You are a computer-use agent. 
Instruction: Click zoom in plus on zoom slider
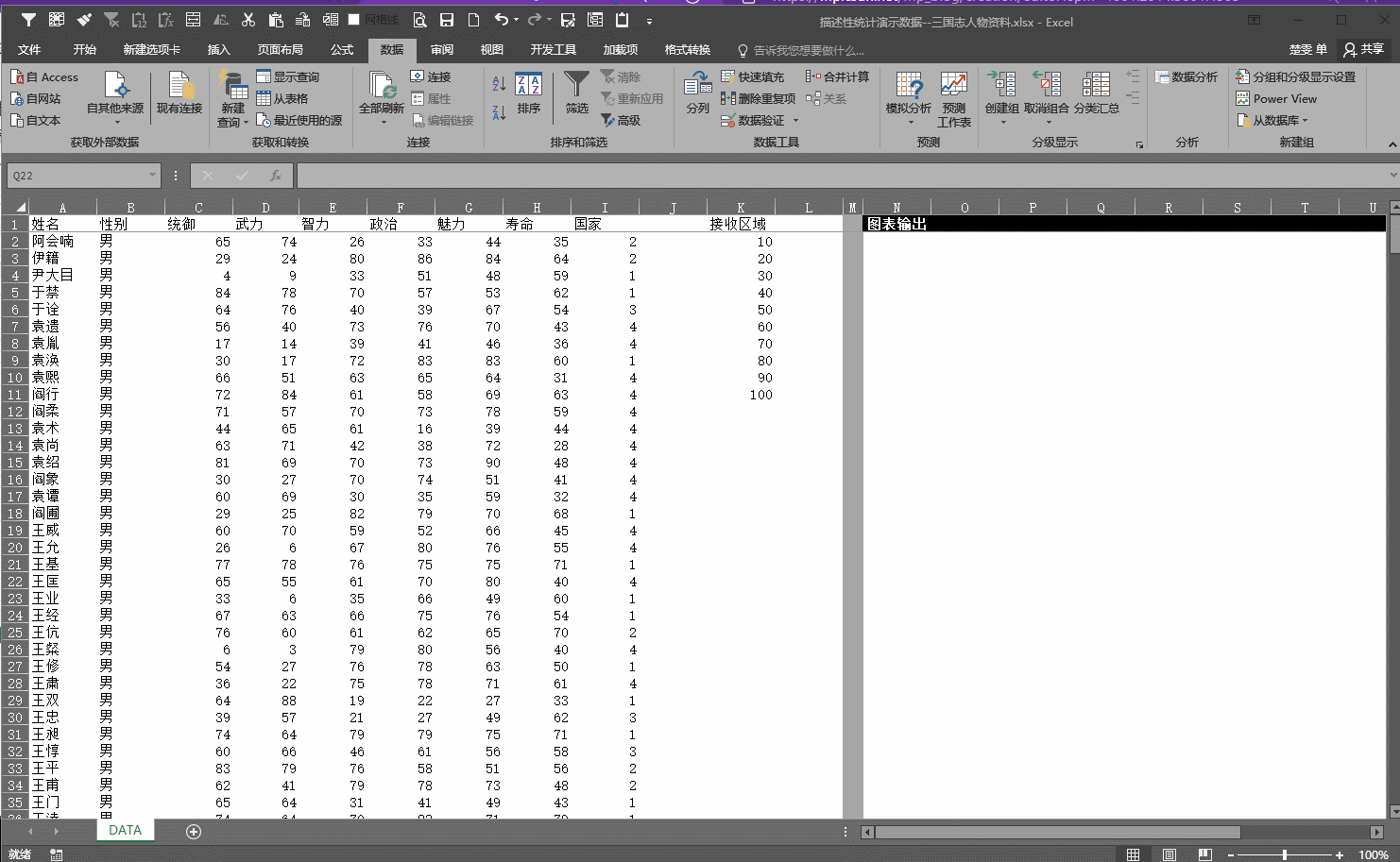tap(1340, 854)
